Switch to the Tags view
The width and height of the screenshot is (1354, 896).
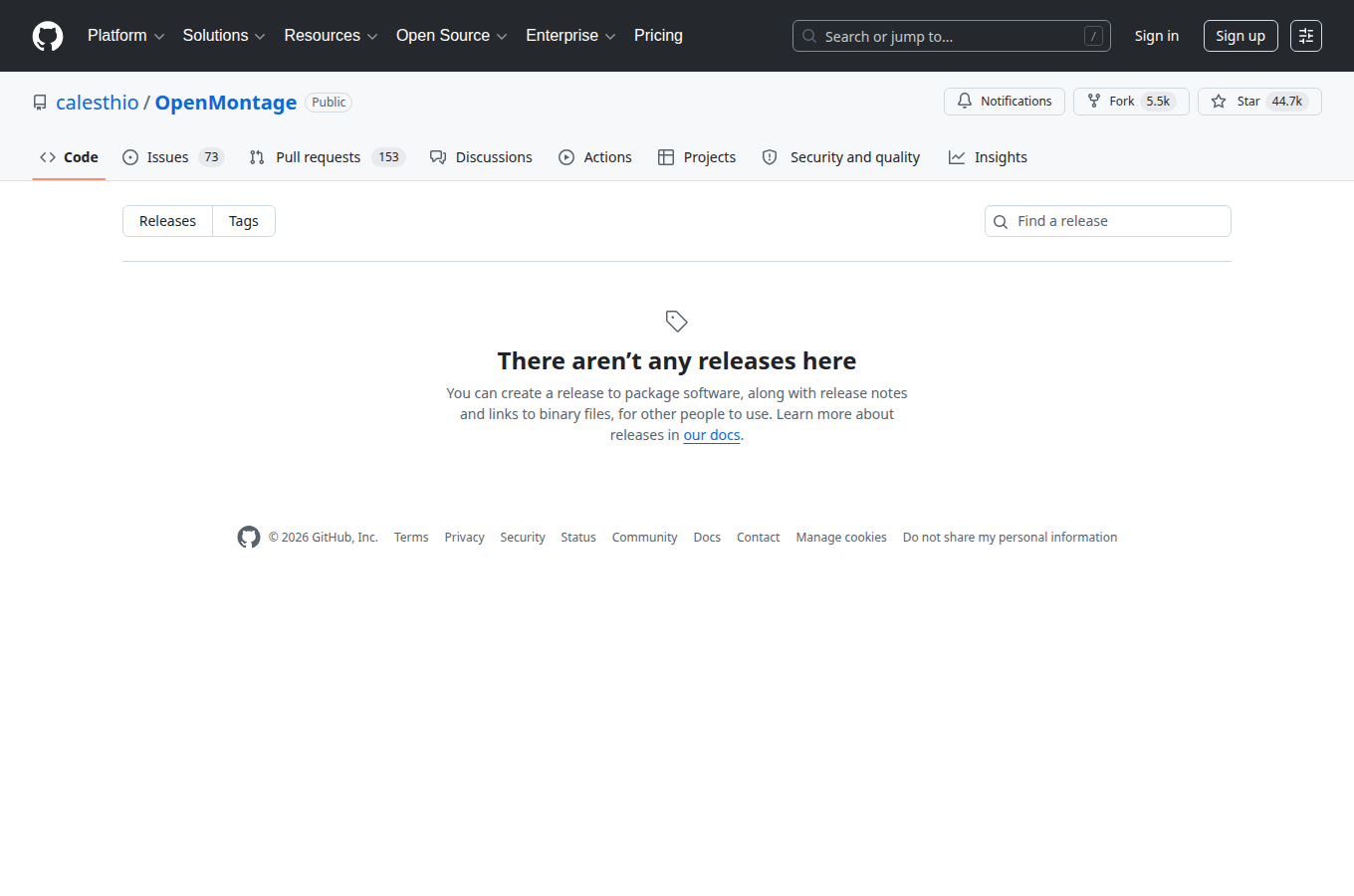244,221
